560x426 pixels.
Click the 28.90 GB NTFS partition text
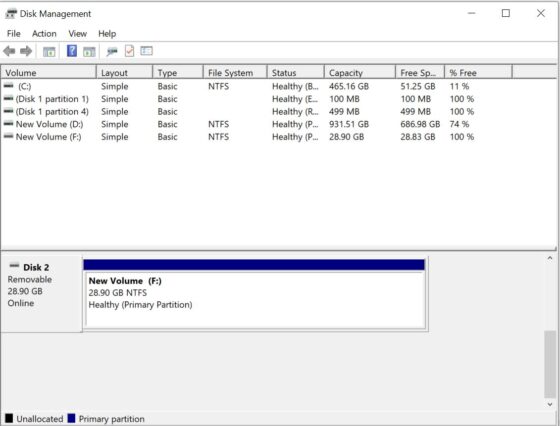click(118, 293)
